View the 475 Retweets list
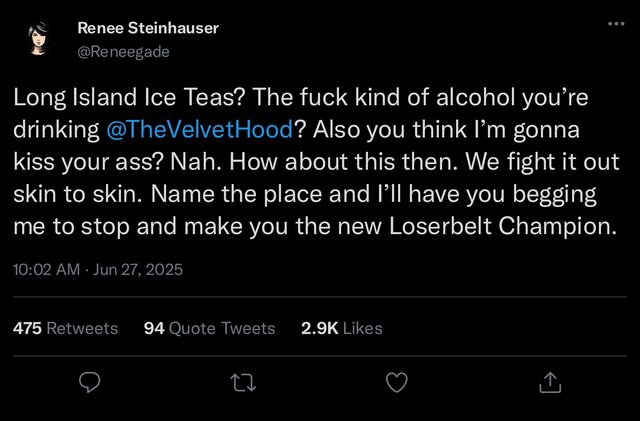Viewport: 640px width, 421px height. pyautogui.click(x=65, y=328)
